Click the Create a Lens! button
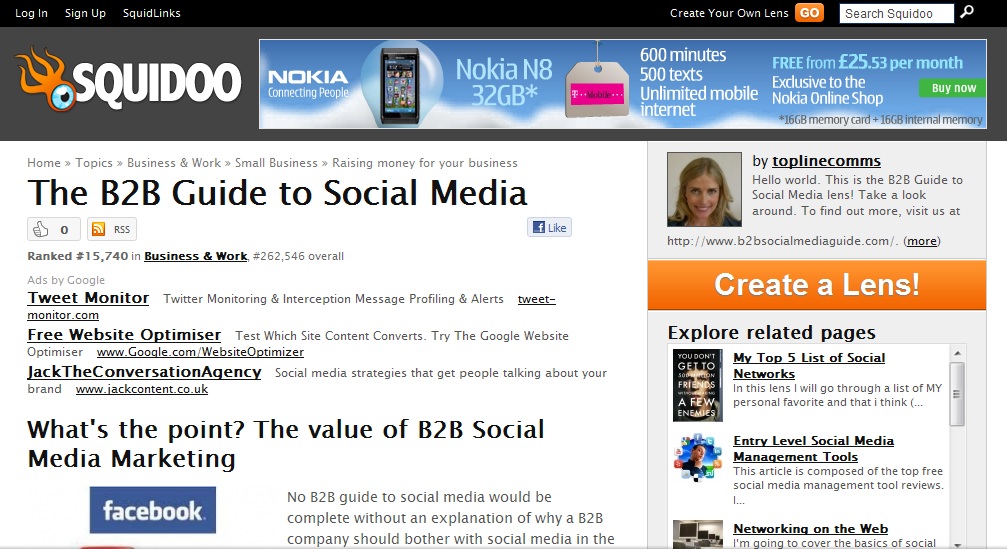1007x549 pixels. click(x=817, y=285)
